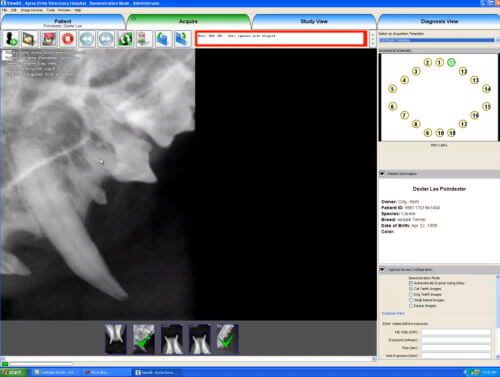Select tooth position 5 in schematic
This screenshot has width=500, height=377.
coord(393,89)
